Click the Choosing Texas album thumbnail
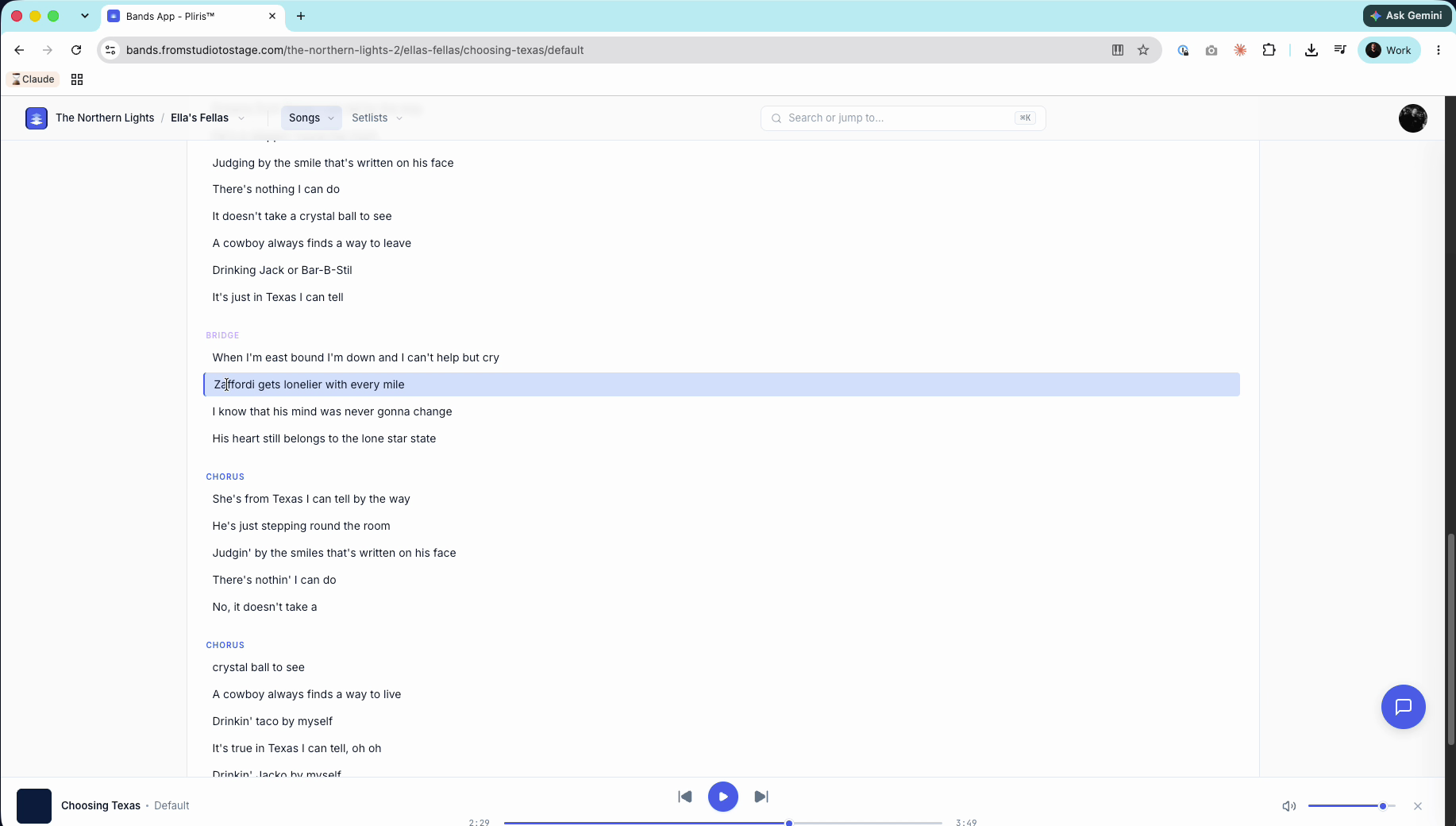The height and width of the screenshot is (826, 1456). coord(34,805)
